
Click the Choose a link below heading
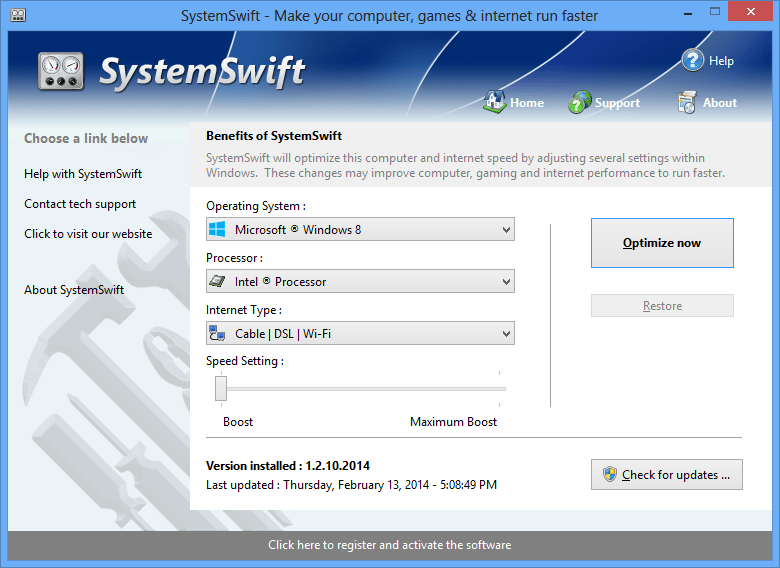coord(86,138)
